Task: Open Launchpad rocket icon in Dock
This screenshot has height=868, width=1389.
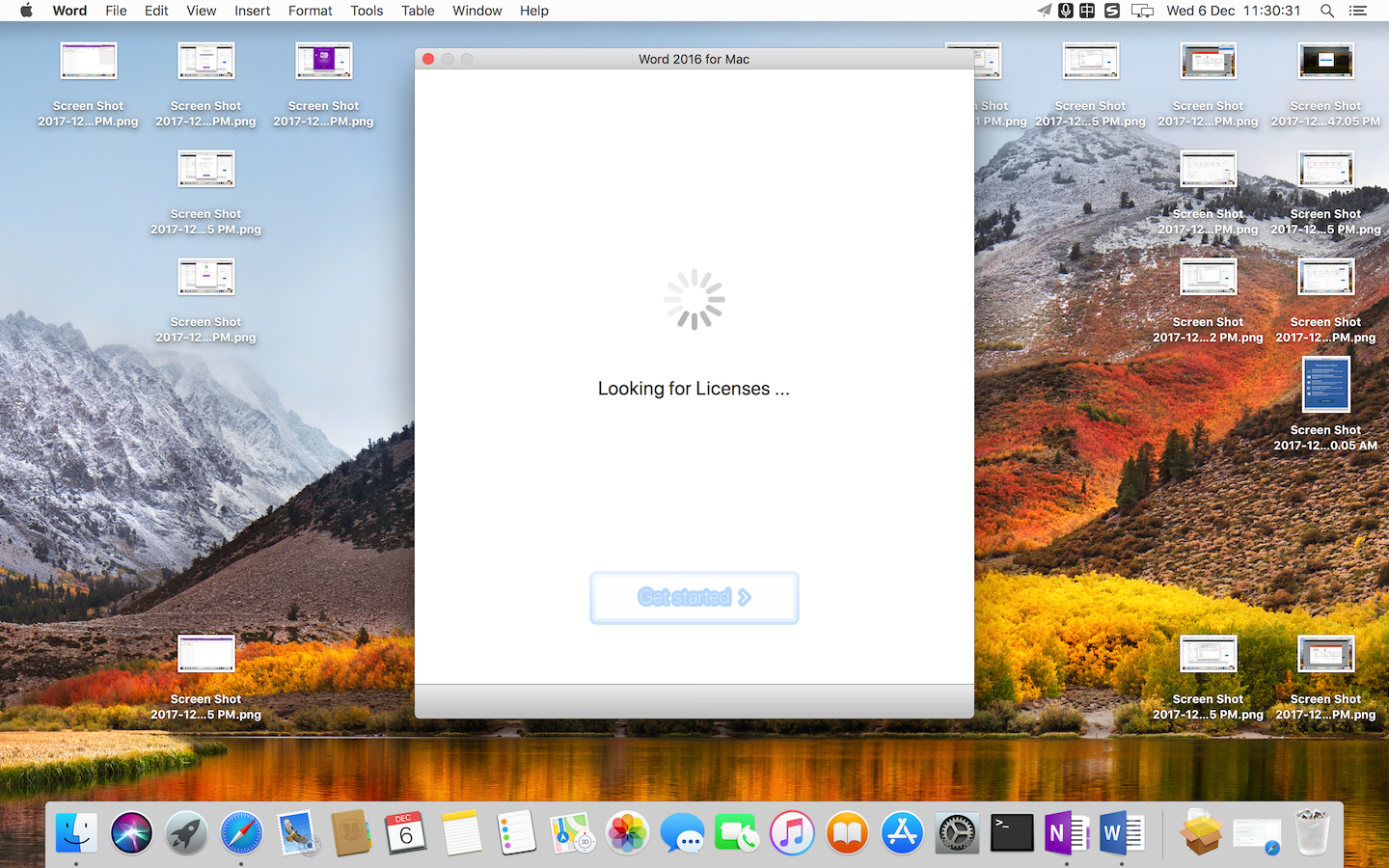Action: click(x=186, y=833)
